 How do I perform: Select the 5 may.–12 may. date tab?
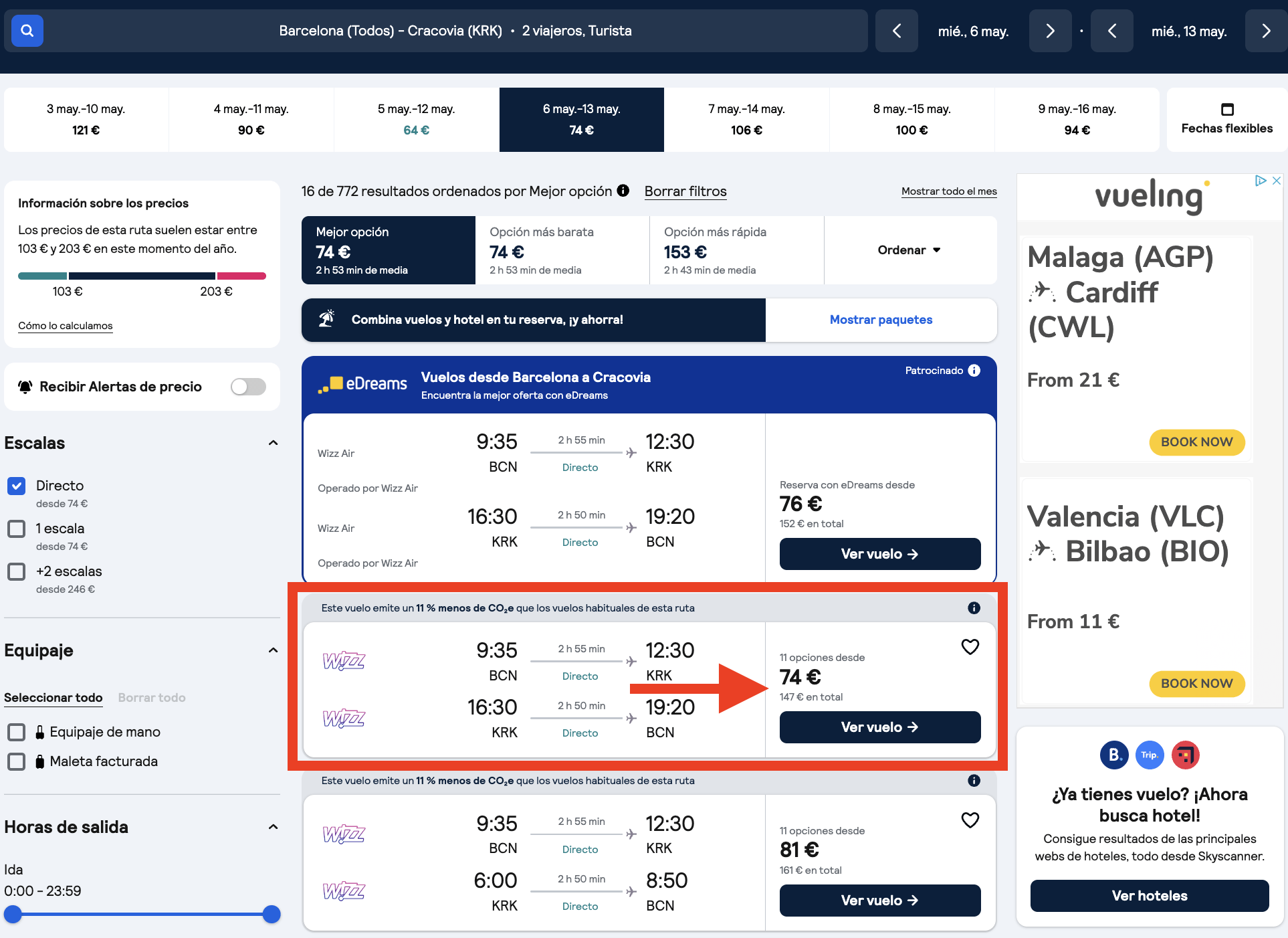(x=416, y=119)
